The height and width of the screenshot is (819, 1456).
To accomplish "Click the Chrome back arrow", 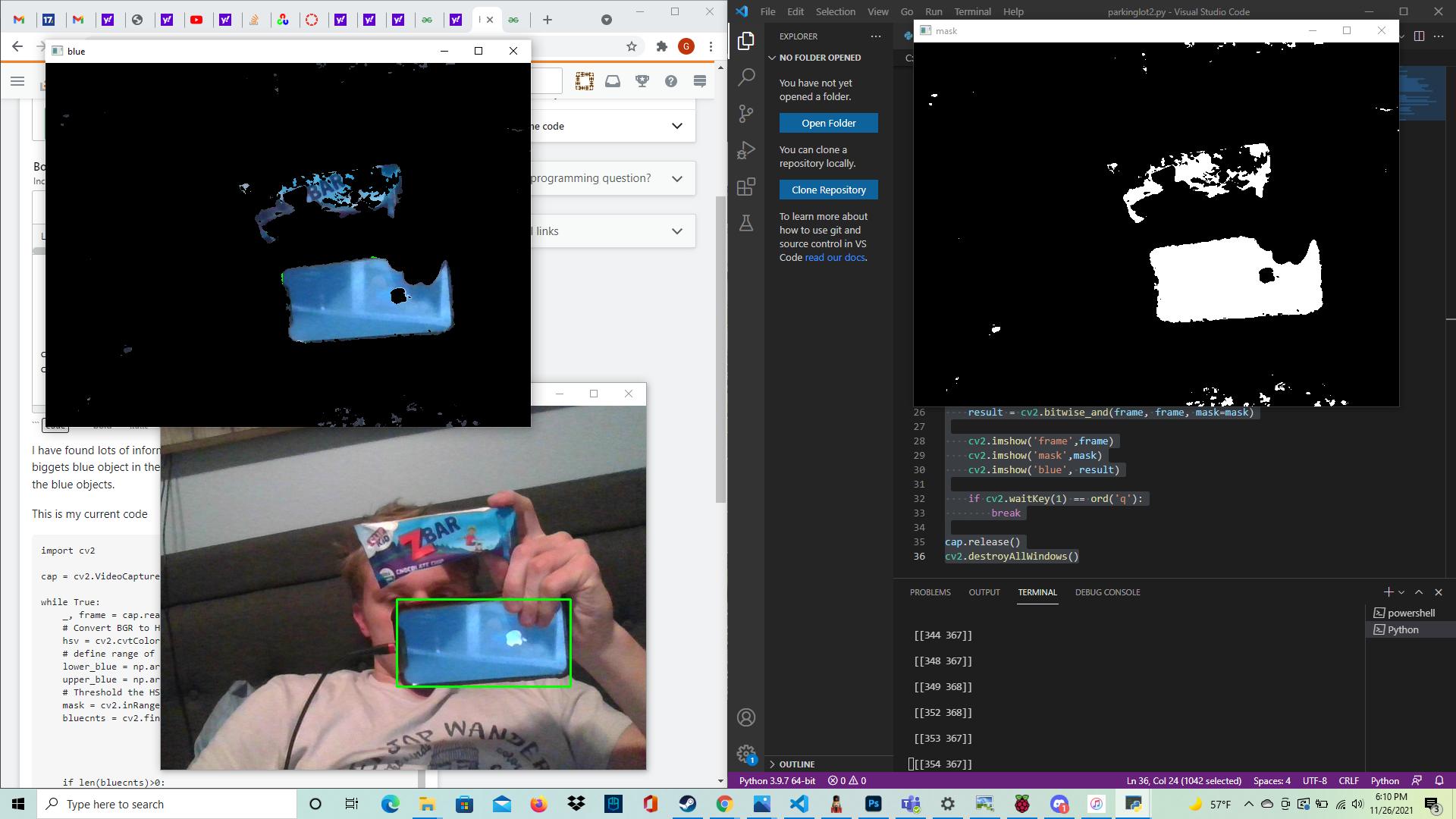I will [x=17, y=47].
